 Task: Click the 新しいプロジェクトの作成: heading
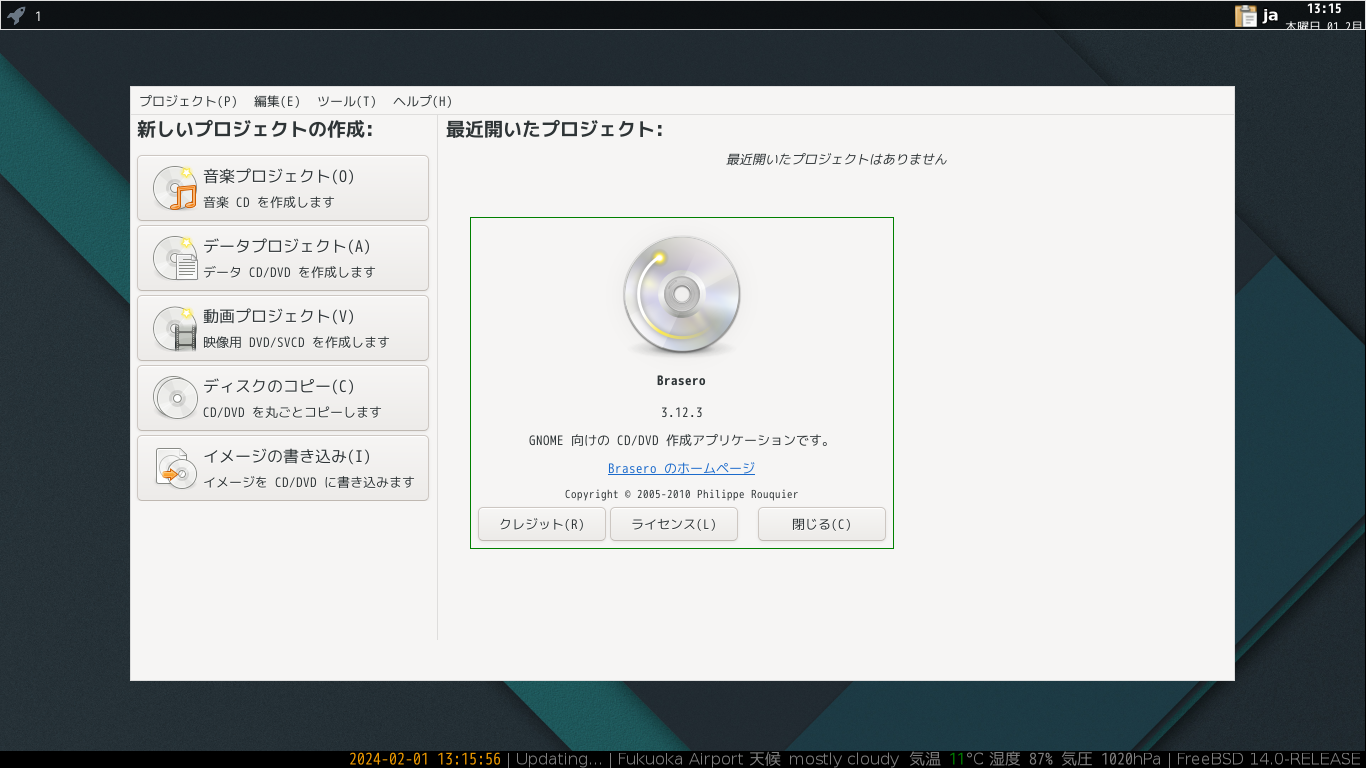click(255, 129)
